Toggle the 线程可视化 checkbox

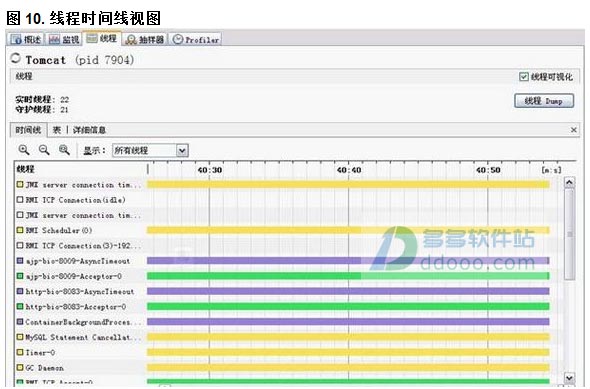523,77
